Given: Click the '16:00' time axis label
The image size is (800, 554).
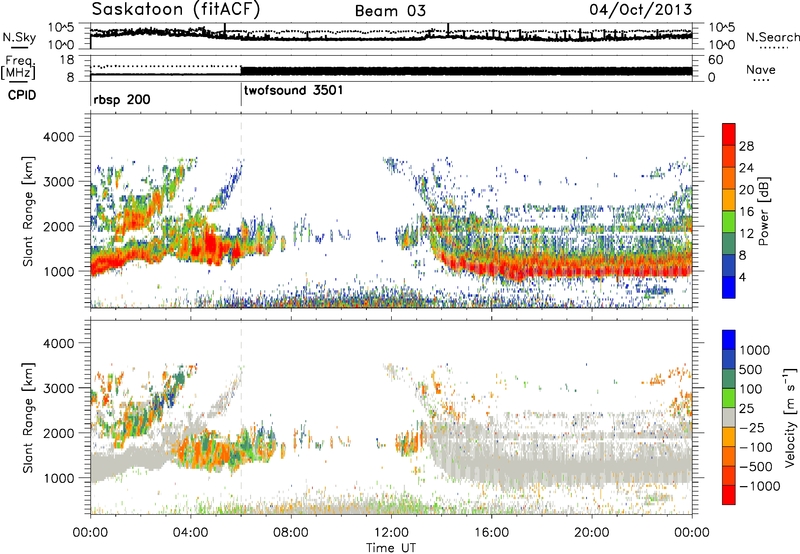Looking at the screenshot, I should pos(491,533).
